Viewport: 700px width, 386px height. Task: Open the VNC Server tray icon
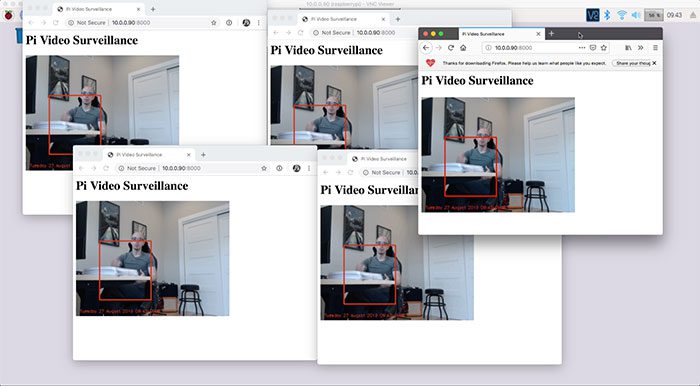coord(592,15)
